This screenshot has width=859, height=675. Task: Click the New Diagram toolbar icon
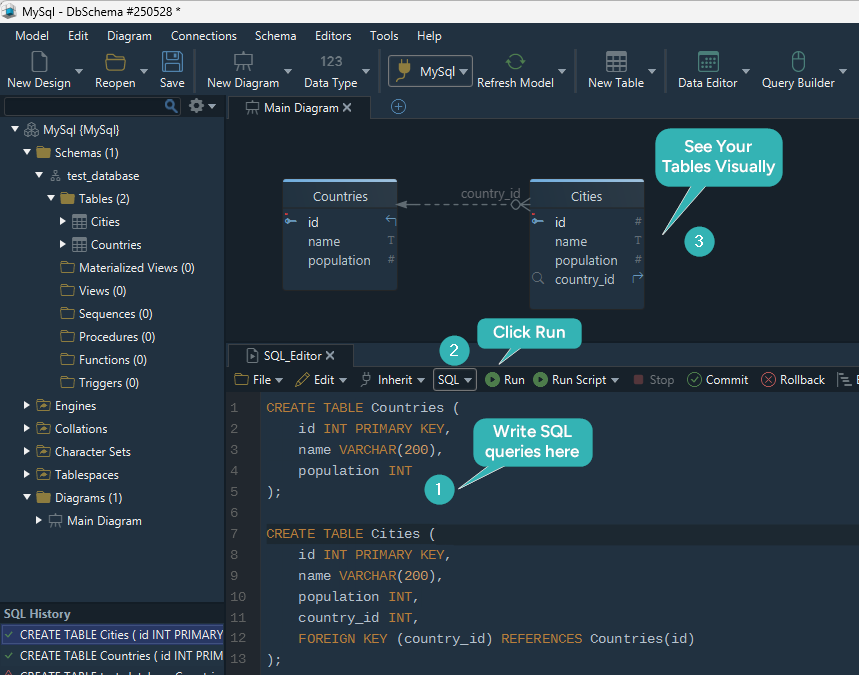[243, 61]
